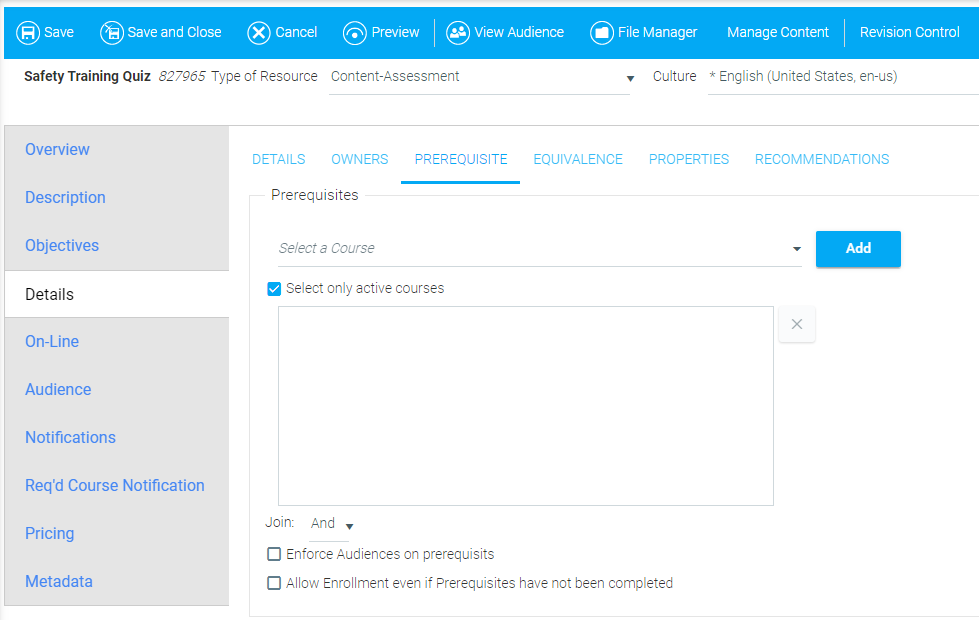Open the OWNERS tab
Screen dimensions: 979x620
[360, 159]
